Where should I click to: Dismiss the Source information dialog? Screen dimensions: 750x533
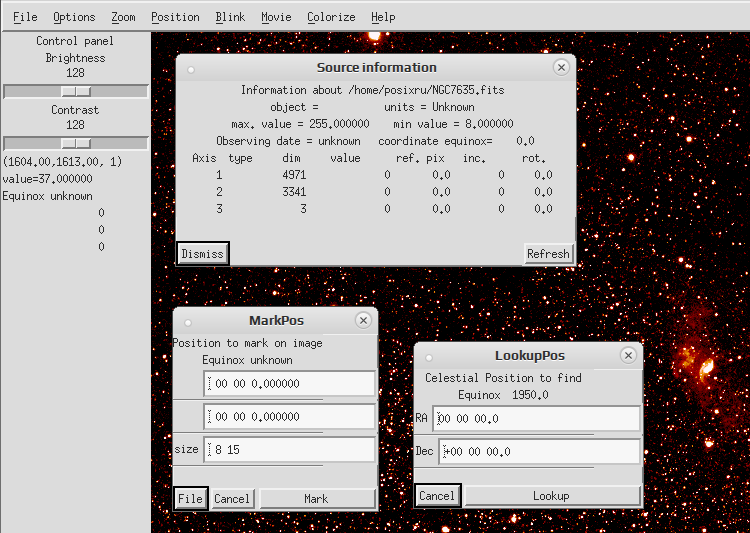202,254
